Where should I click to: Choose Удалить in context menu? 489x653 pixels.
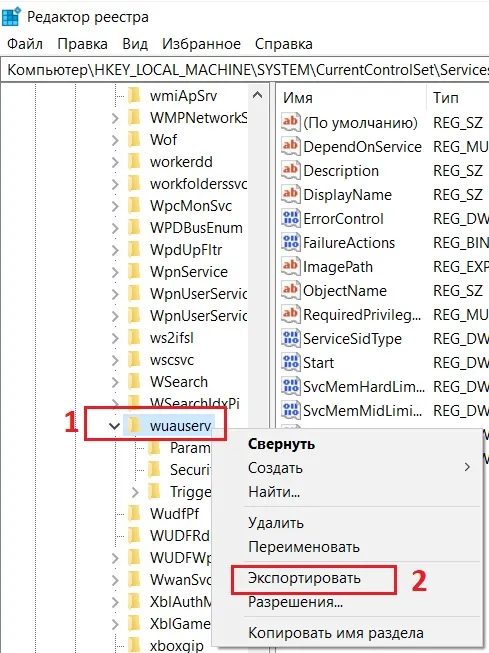(276, 523)
